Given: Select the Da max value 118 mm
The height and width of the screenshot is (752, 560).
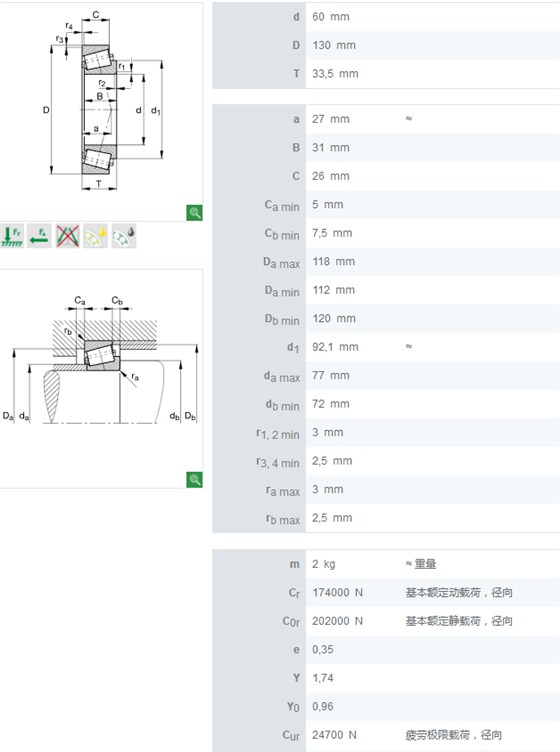Looking at the screenshot, I should (x=334, y=261).
